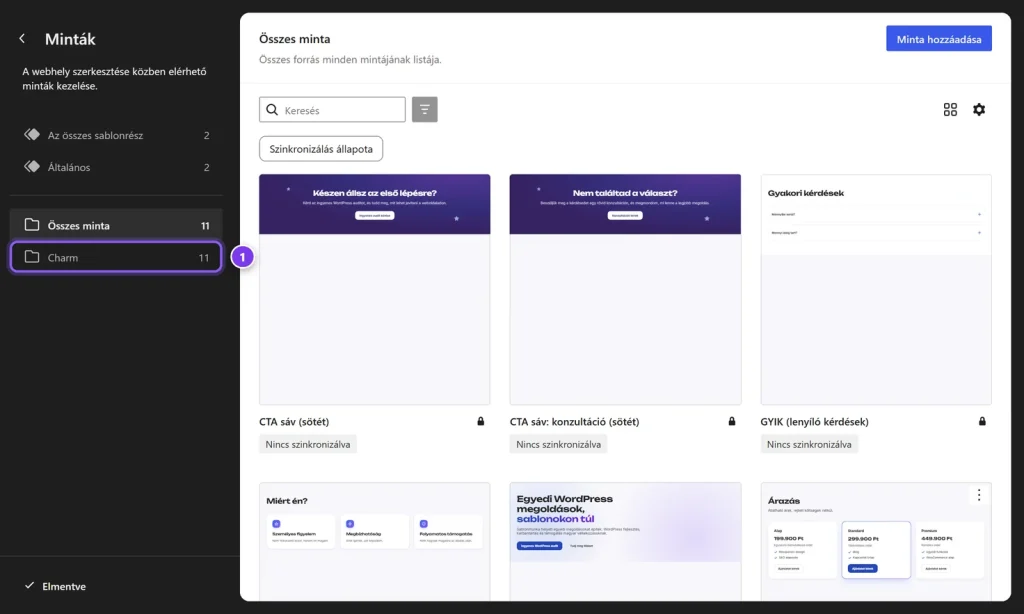Open the Egyedi WordPress megoldások pattern thumbnail
The height and width of the screenshot is (614, 1024).
[x=625, y=541]
